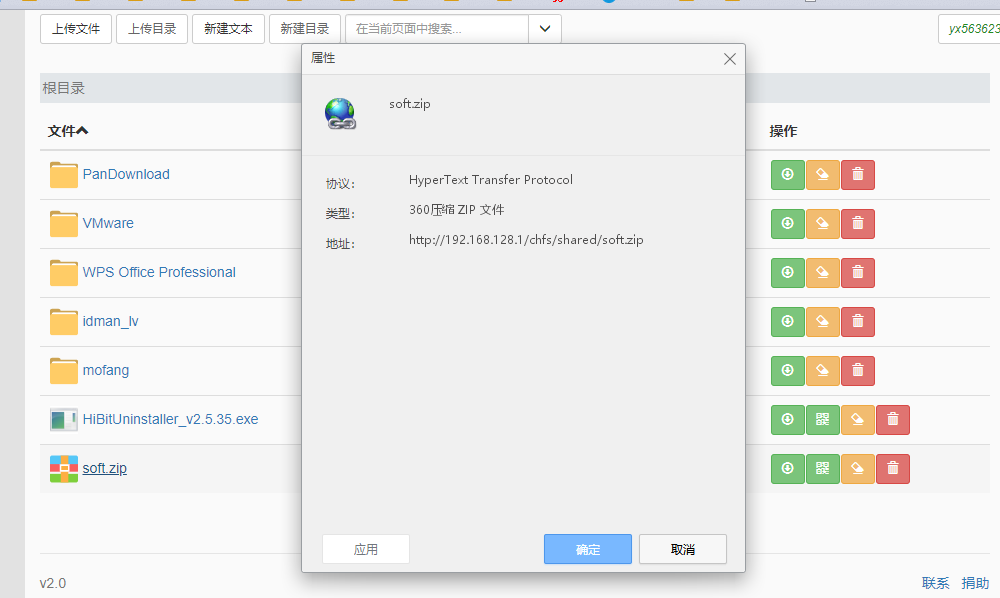The height and width of the screenshot is (598, 1000).
Task: Rename WPS Office Professional folder
Action: click(x=822, y=273)
